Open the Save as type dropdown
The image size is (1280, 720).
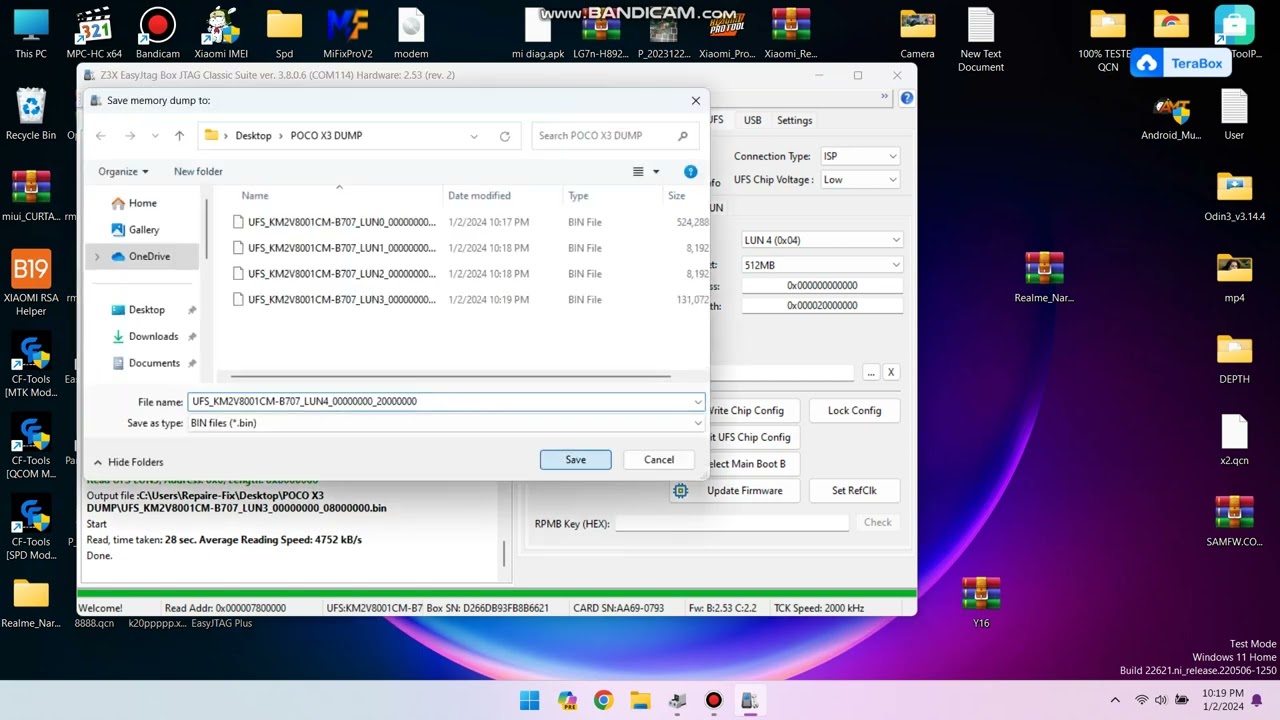[x=697, y=423]
